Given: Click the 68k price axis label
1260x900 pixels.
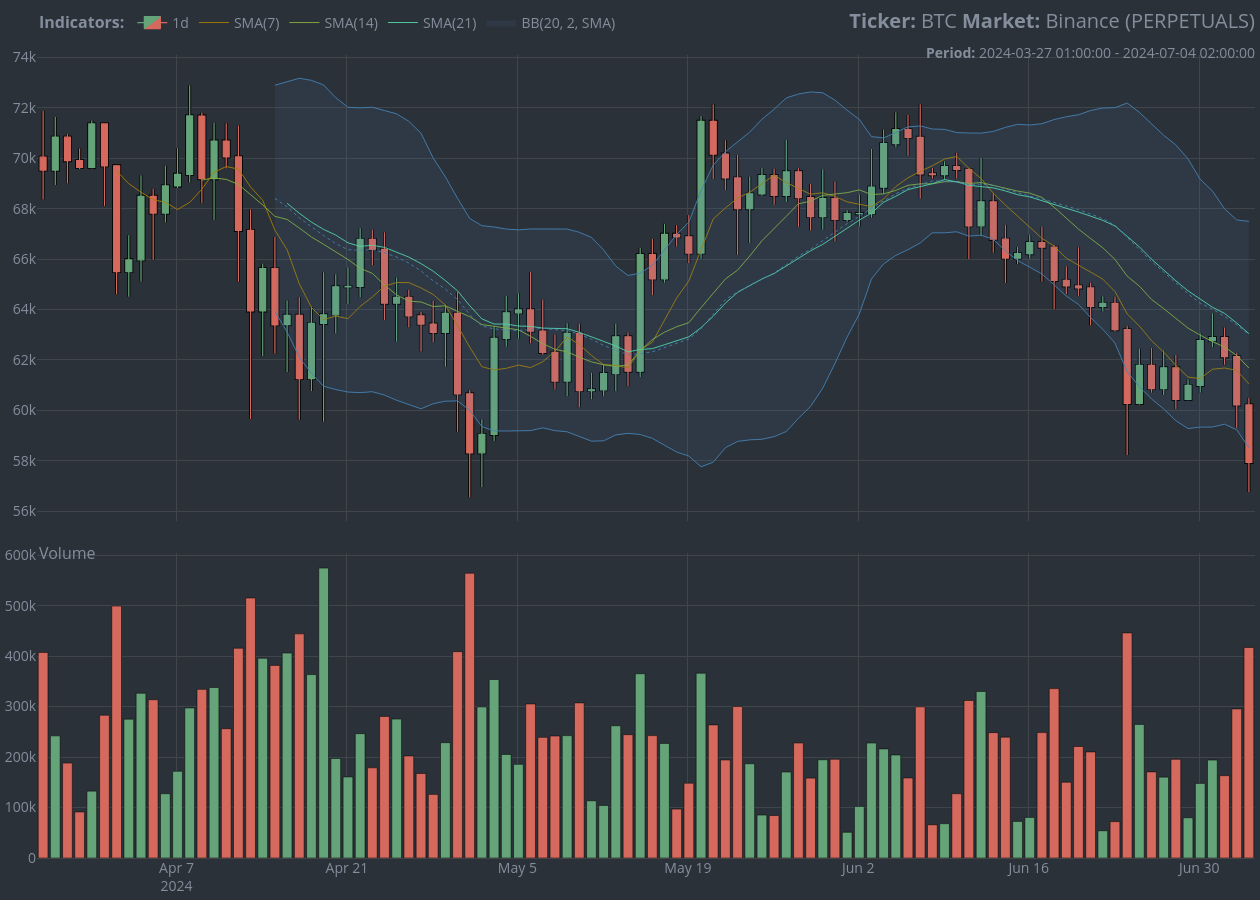Looking at the screenshot, I should pos(24,208).
